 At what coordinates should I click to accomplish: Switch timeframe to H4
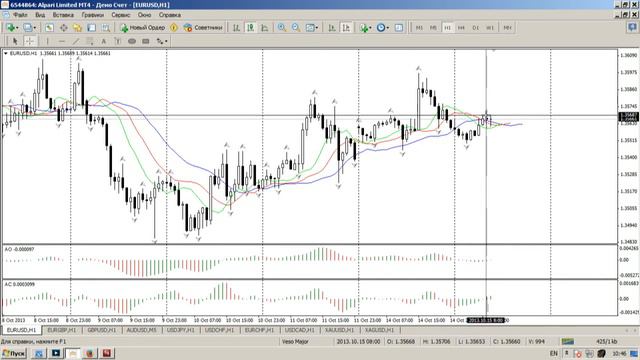click(x=461, y=28)
